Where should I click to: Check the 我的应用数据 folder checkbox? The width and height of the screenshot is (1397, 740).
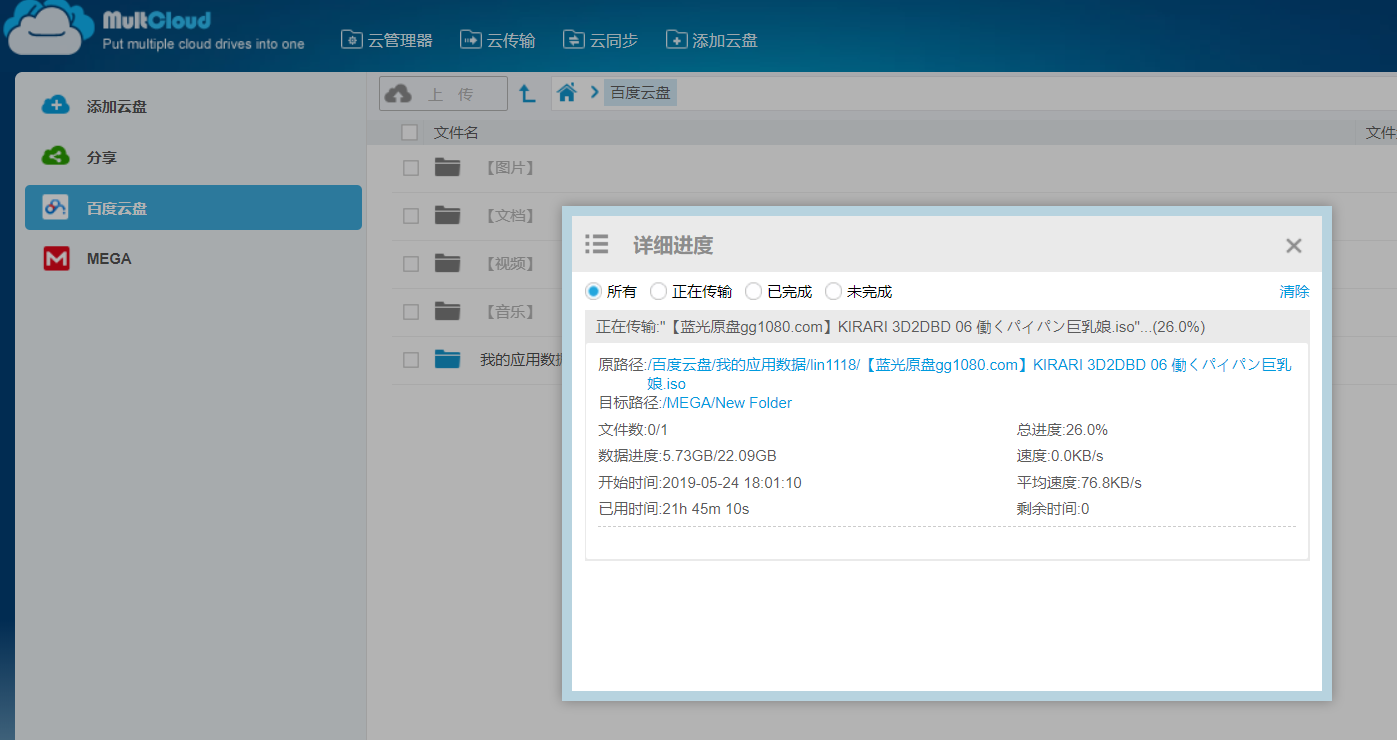coord(411,360)
